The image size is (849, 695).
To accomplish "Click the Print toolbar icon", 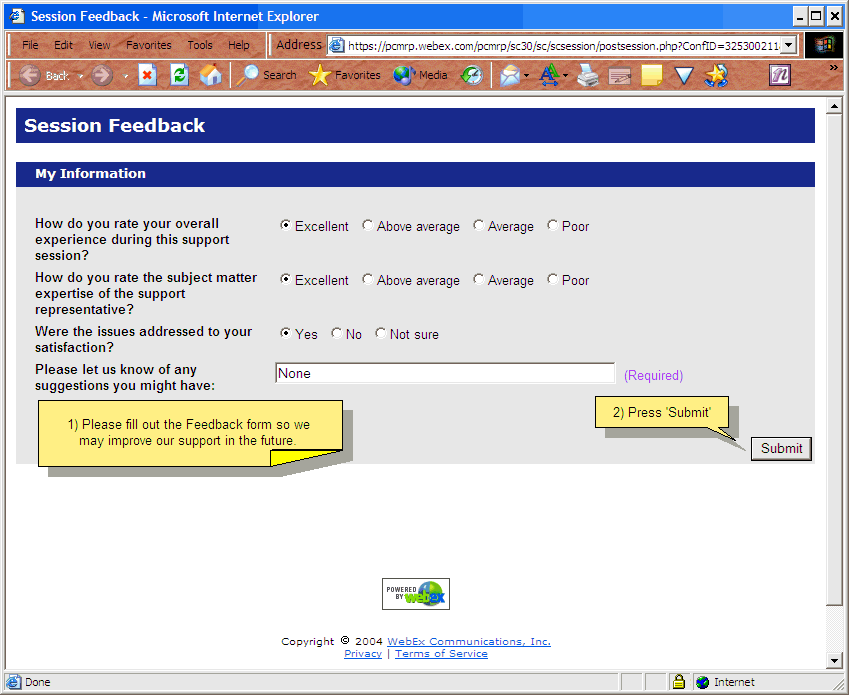I will (x=588, y=75).
